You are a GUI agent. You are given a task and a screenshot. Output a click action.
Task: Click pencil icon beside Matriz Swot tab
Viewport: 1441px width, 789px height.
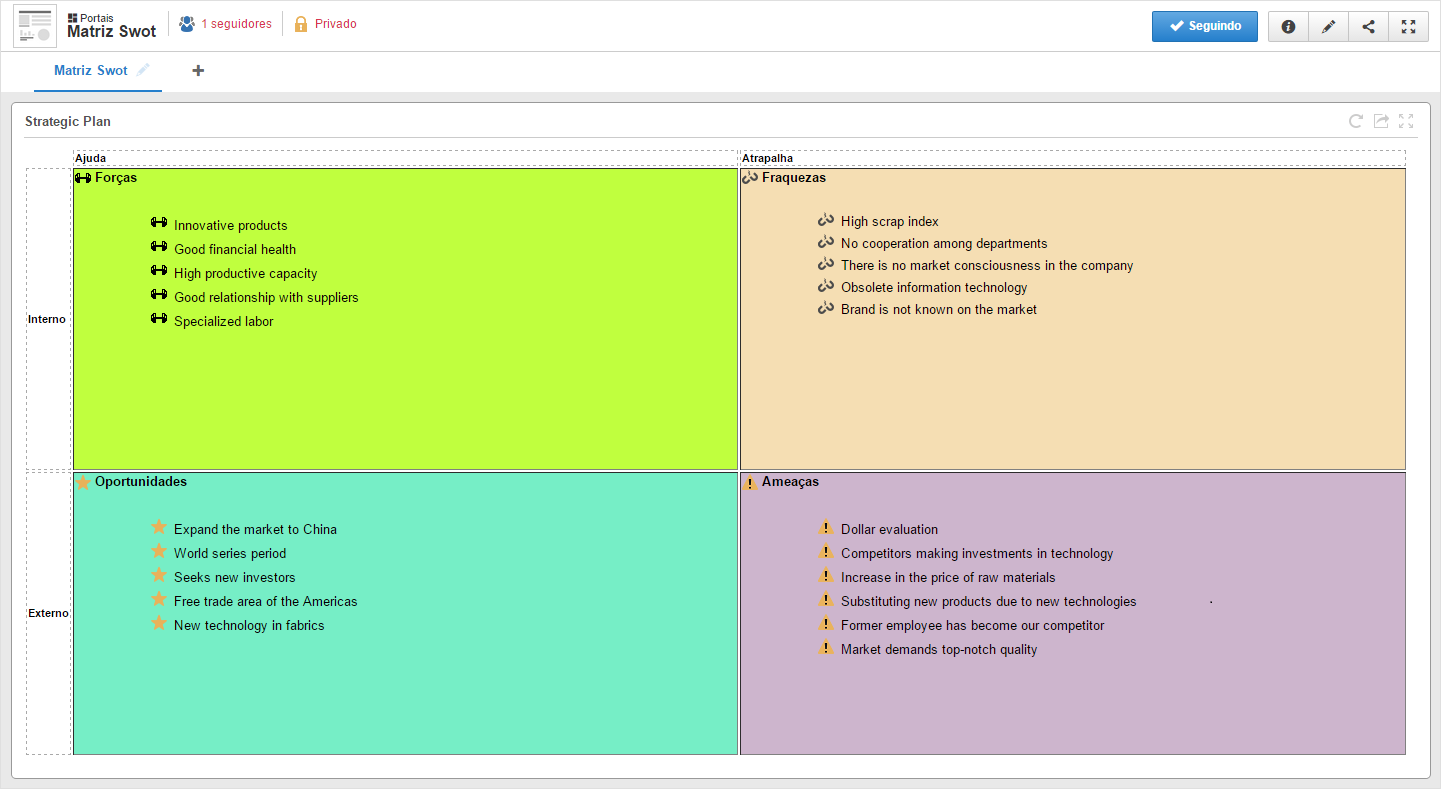(x=144, y=70)
